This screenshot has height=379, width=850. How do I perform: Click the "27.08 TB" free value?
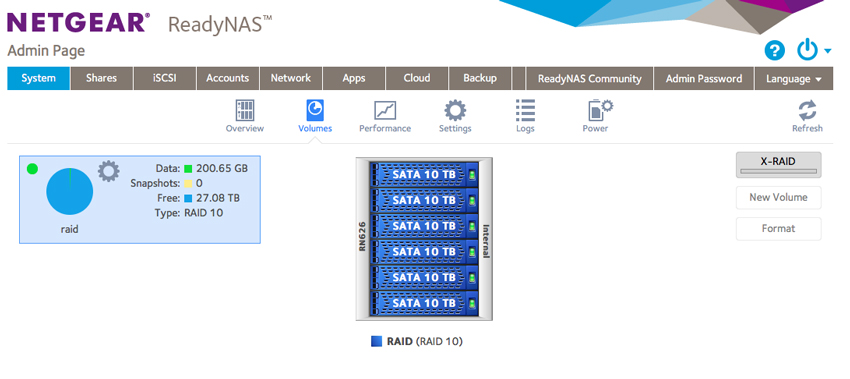click(x=218, y=198)
